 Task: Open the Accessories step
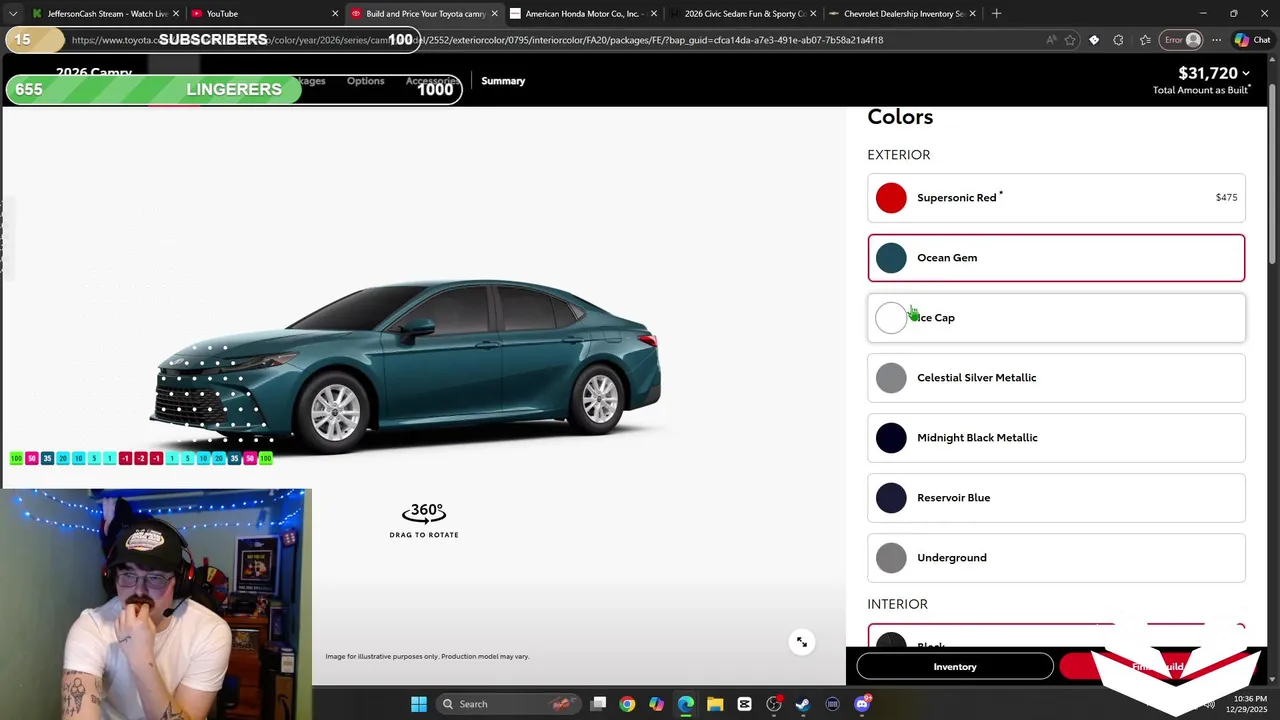(433, 81)
